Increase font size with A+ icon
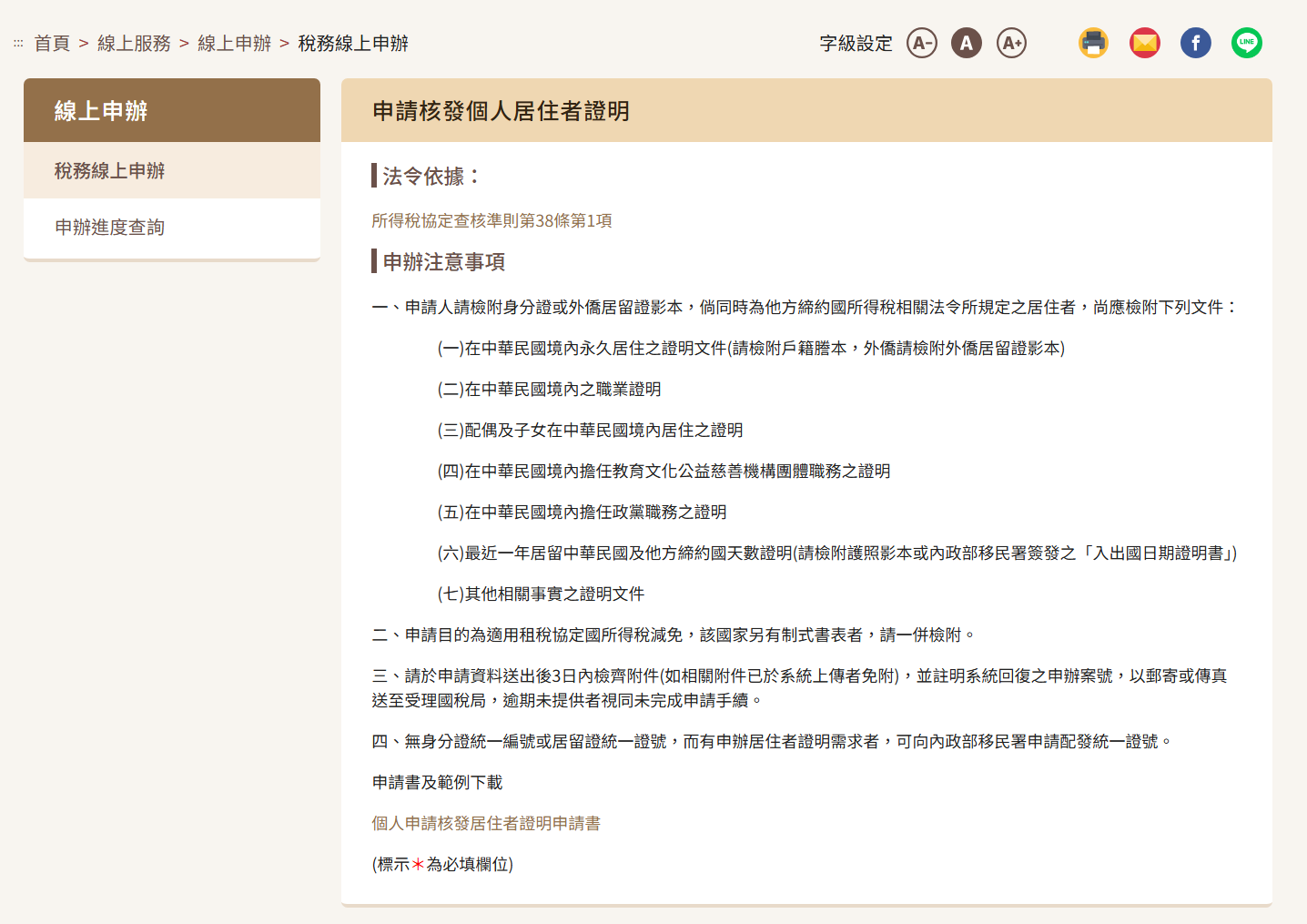This screenshot has height=924, width=1307. pos(1011,43)
